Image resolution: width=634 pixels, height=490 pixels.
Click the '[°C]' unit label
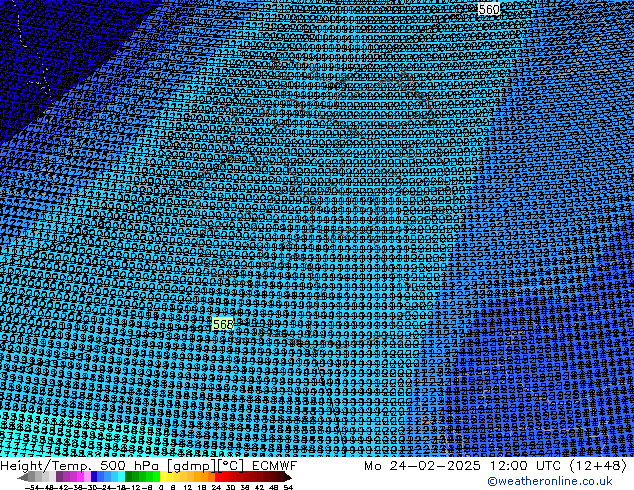click(x=231, y=466)
